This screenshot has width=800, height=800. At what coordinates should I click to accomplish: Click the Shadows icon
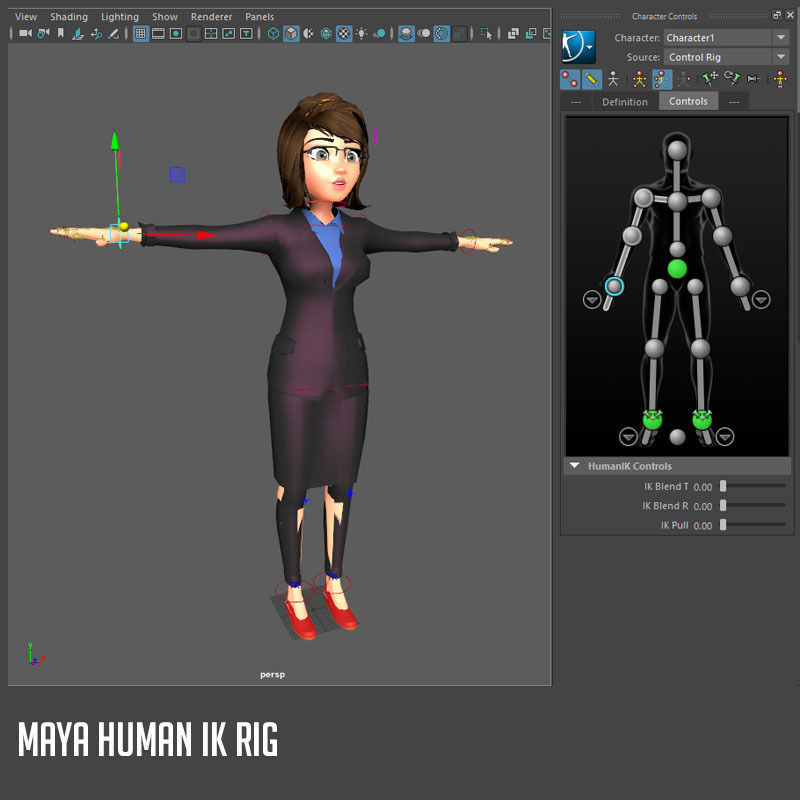[x=379, y=34]
